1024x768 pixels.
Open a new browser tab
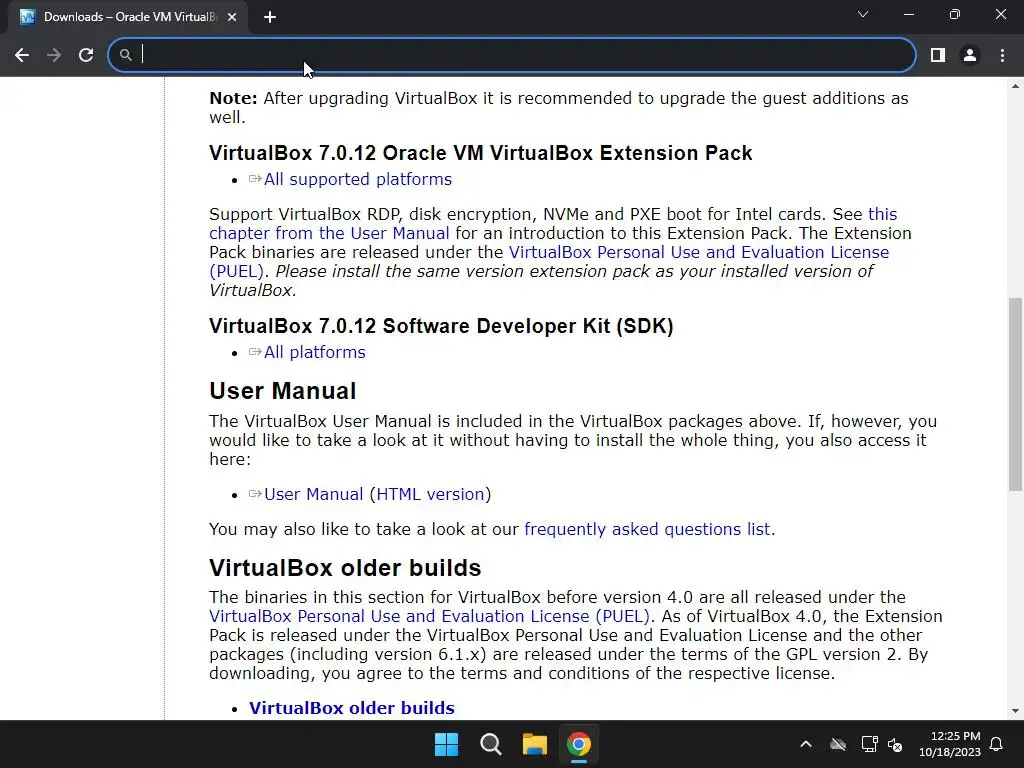coord(270,17)
